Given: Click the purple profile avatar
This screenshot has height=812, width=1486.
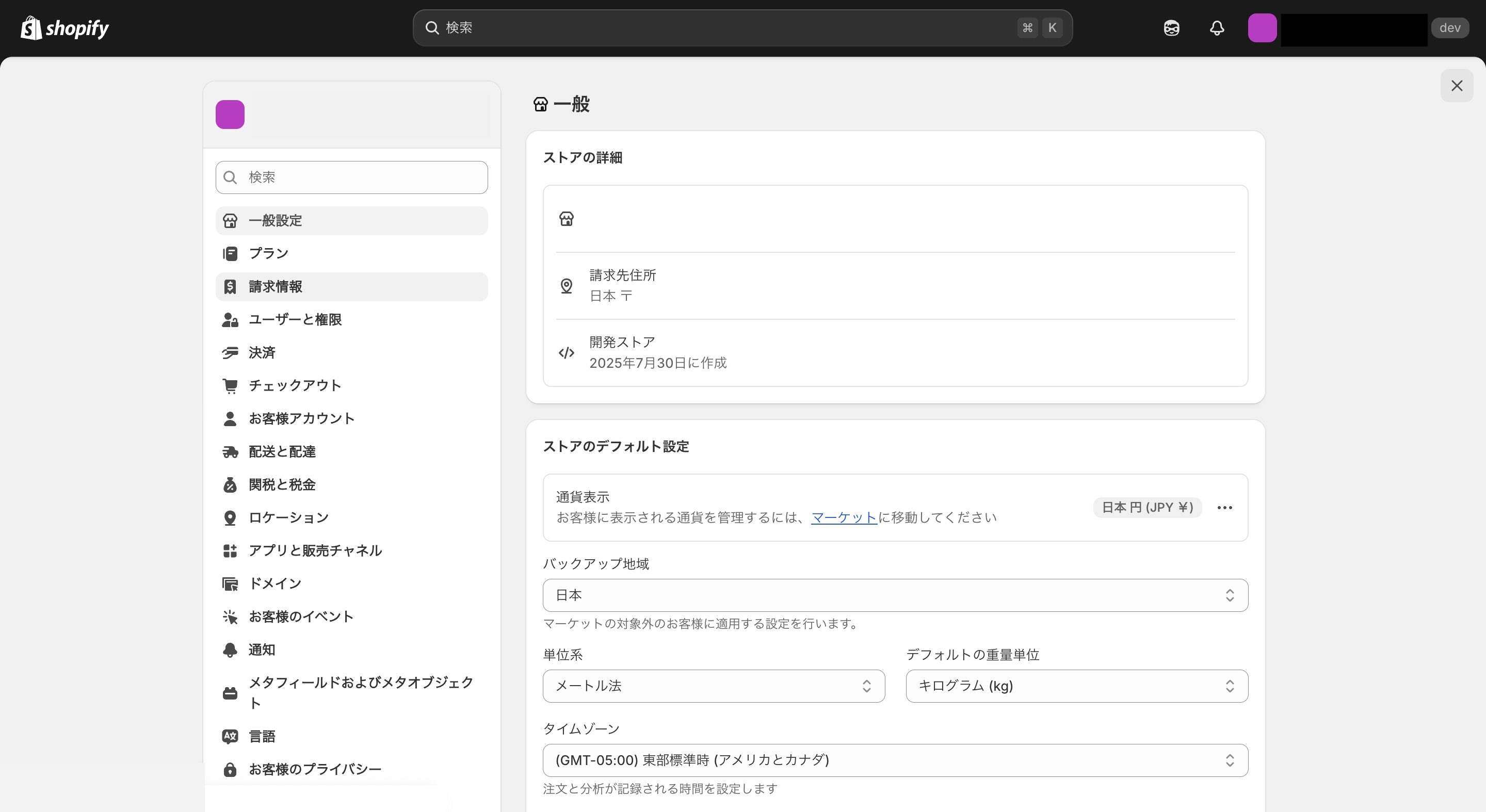Looking at the screenshot, I should (x=1263, y=28).
